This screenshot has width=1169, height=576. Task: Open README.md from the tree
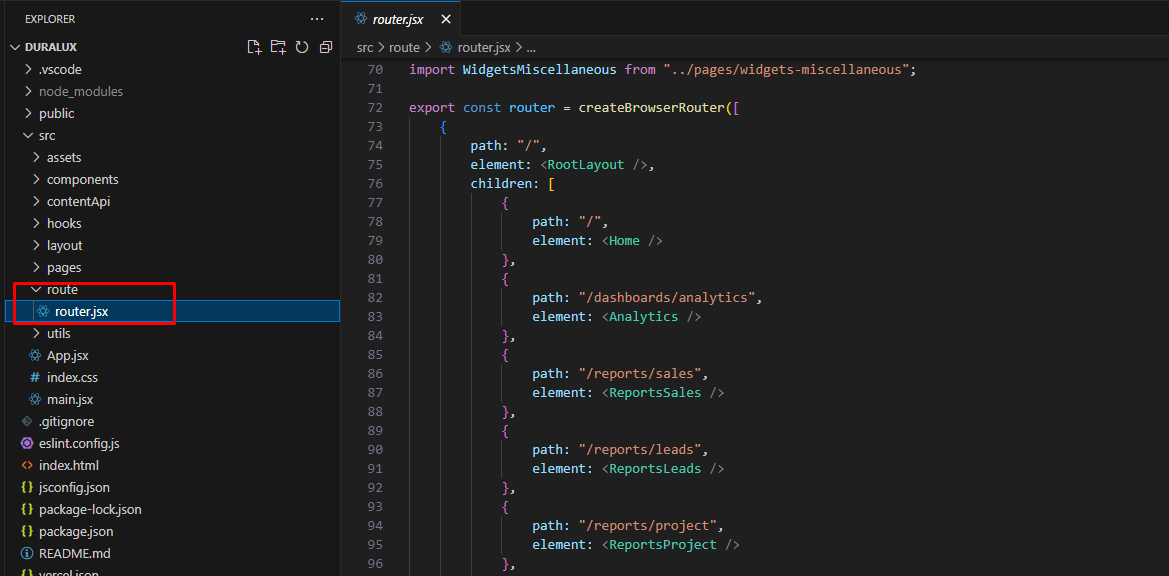point(75,554)
